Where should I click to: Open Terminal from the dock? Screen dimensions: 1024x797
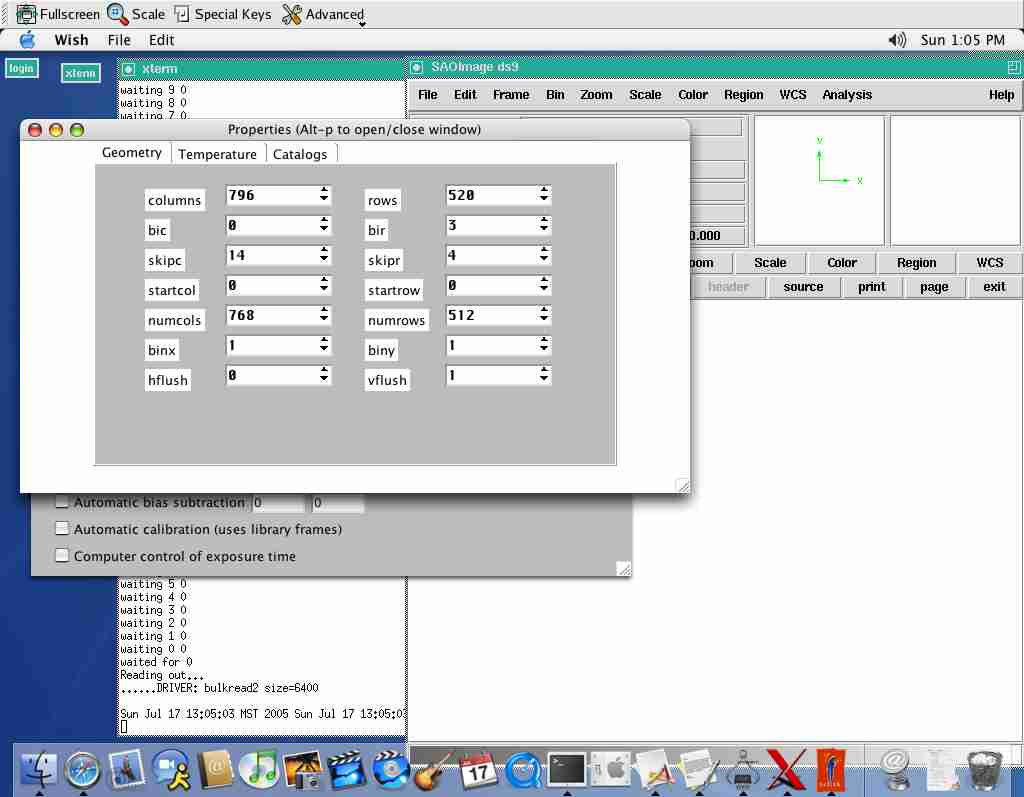click(x=566, y=769)
